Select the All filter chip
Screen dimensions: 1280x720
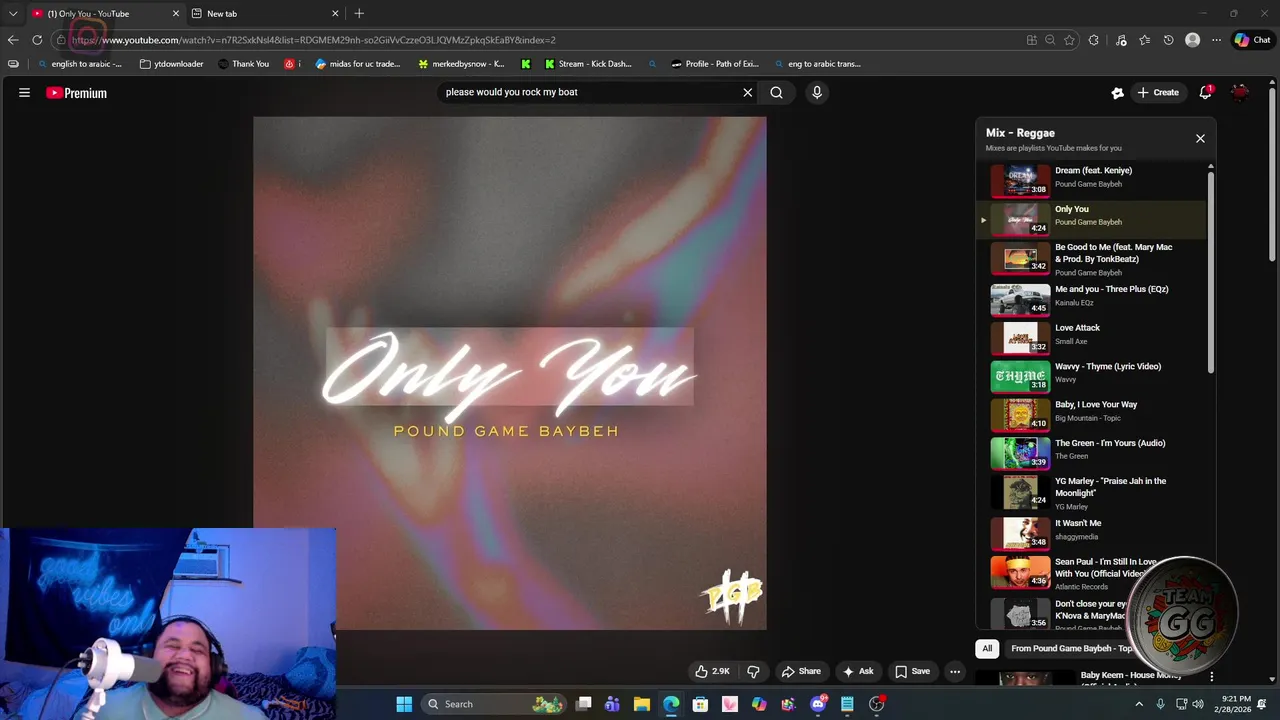pos(987,648)
